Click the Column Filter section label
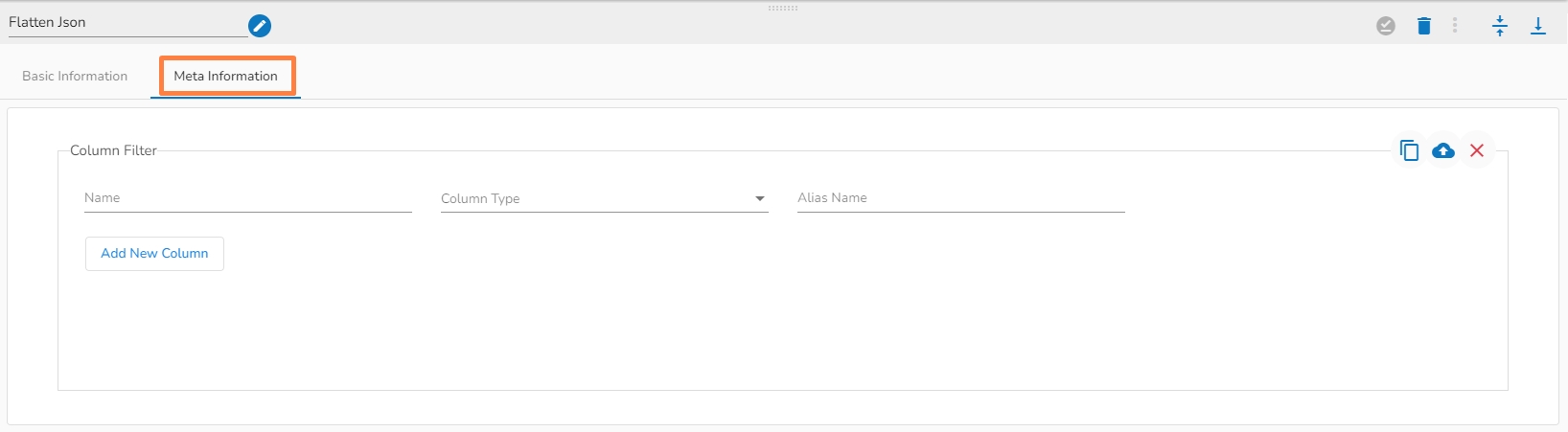 (113, 150)
